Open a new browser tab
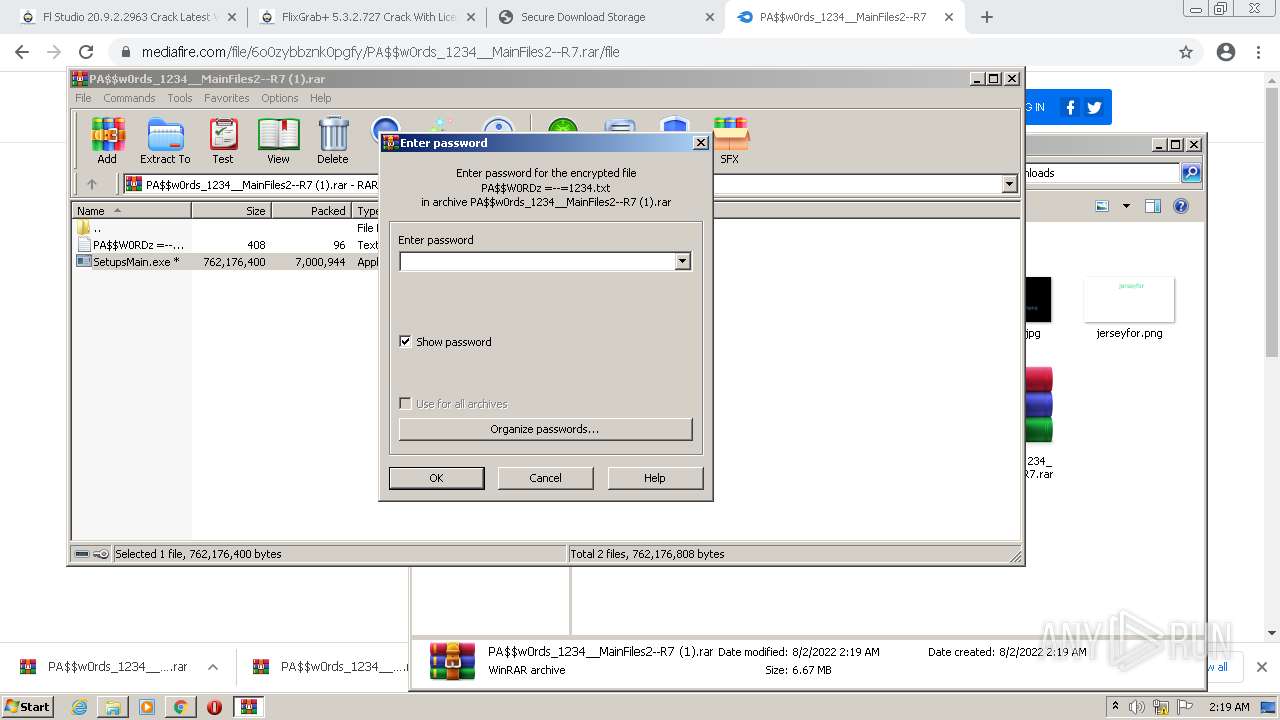Viewport: 1280px width, 720px height. [986, 17]
